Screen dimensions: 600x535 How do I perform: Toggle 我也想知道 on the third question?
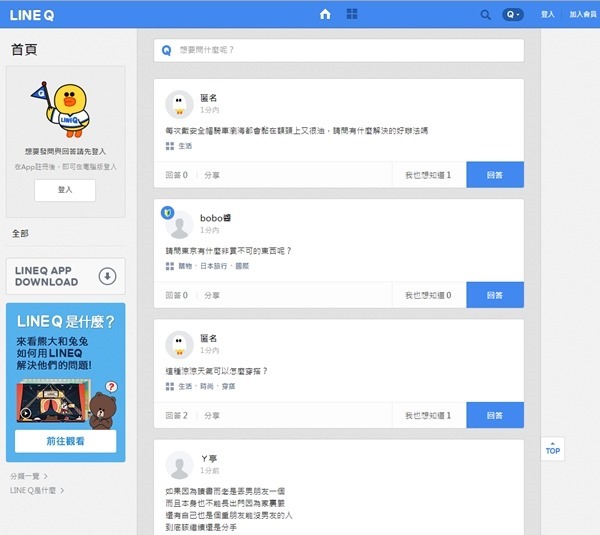click(427, 415)
